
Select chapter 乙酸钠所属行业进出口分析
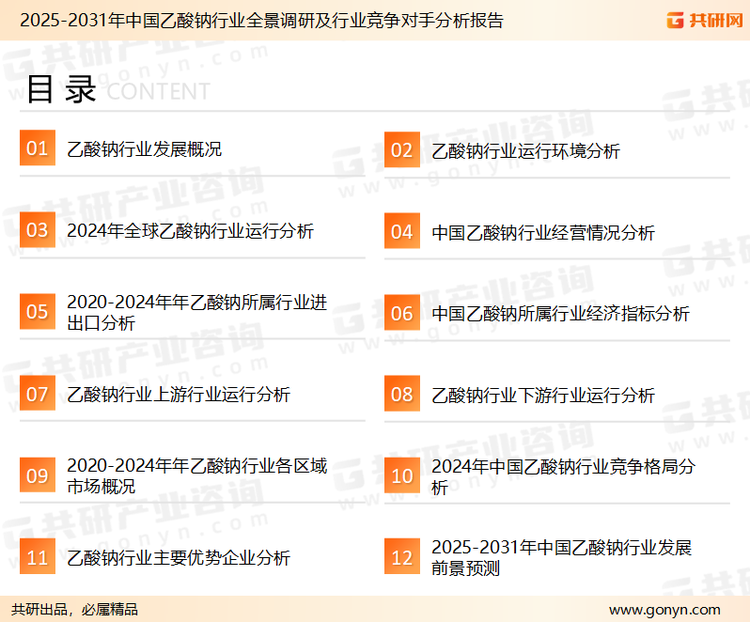(x=197, y=312)
